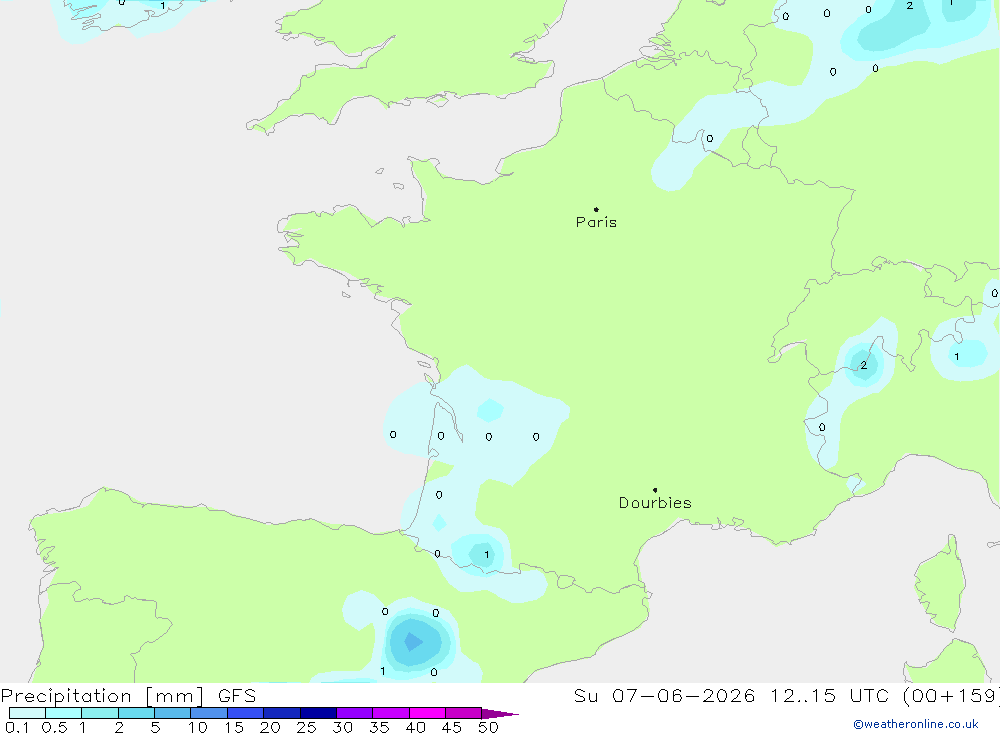The image size is (1000, 733).
Task: Click the Paris city label
Action: (596, 222)
